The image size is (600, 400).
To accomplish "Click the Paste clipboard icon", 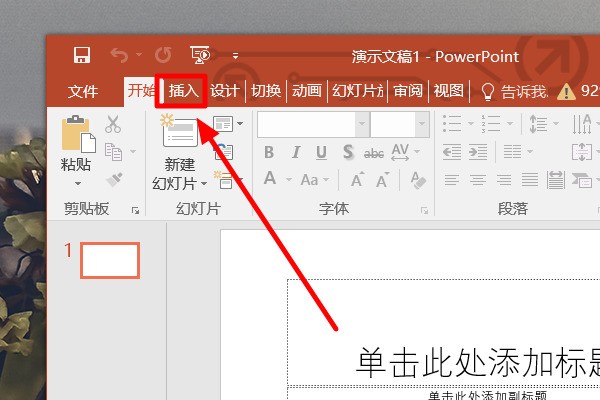I will (x=76, y=135).
